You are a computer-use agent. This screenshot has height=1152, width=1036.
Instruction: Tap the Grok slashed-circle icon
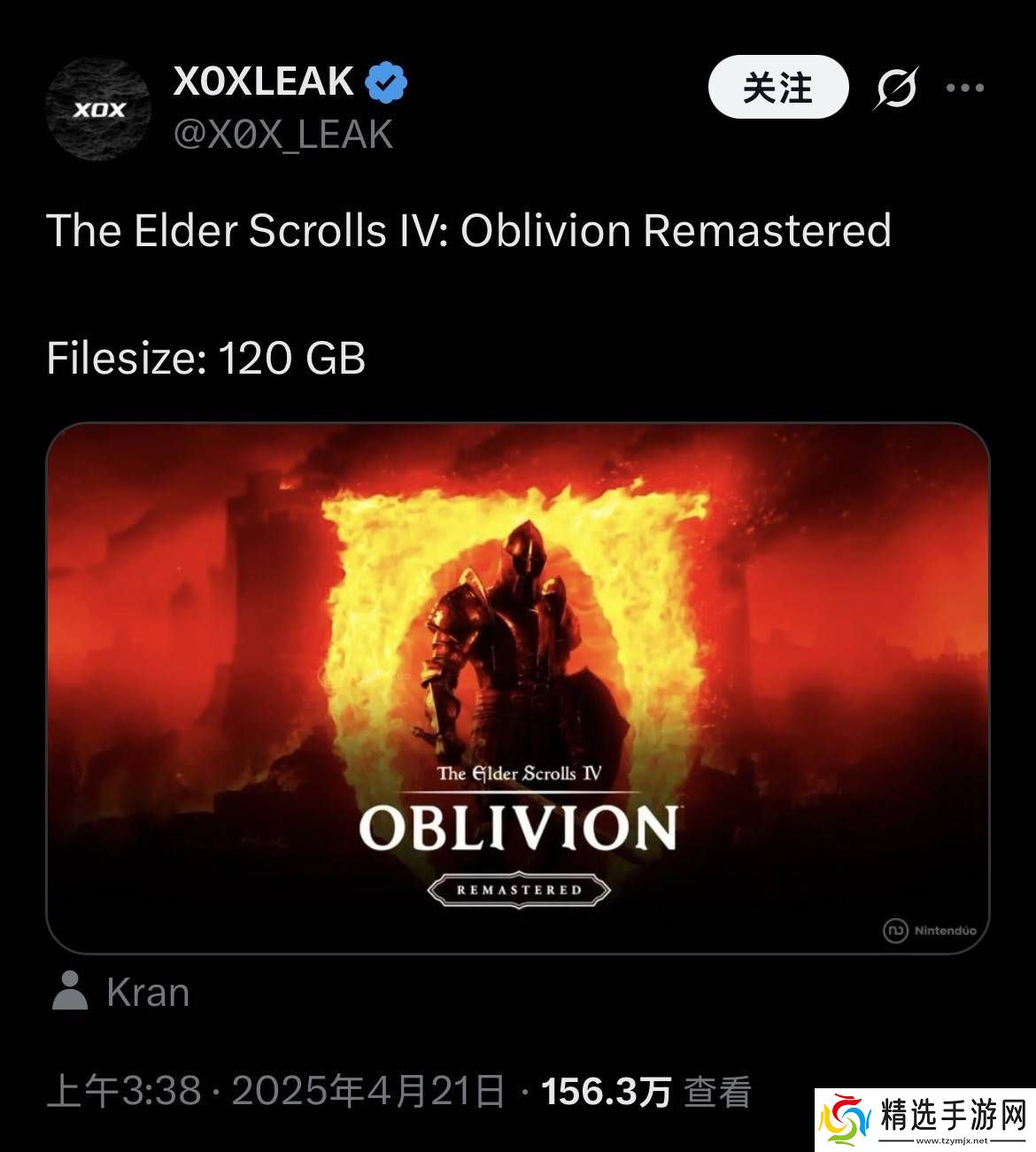897,88
